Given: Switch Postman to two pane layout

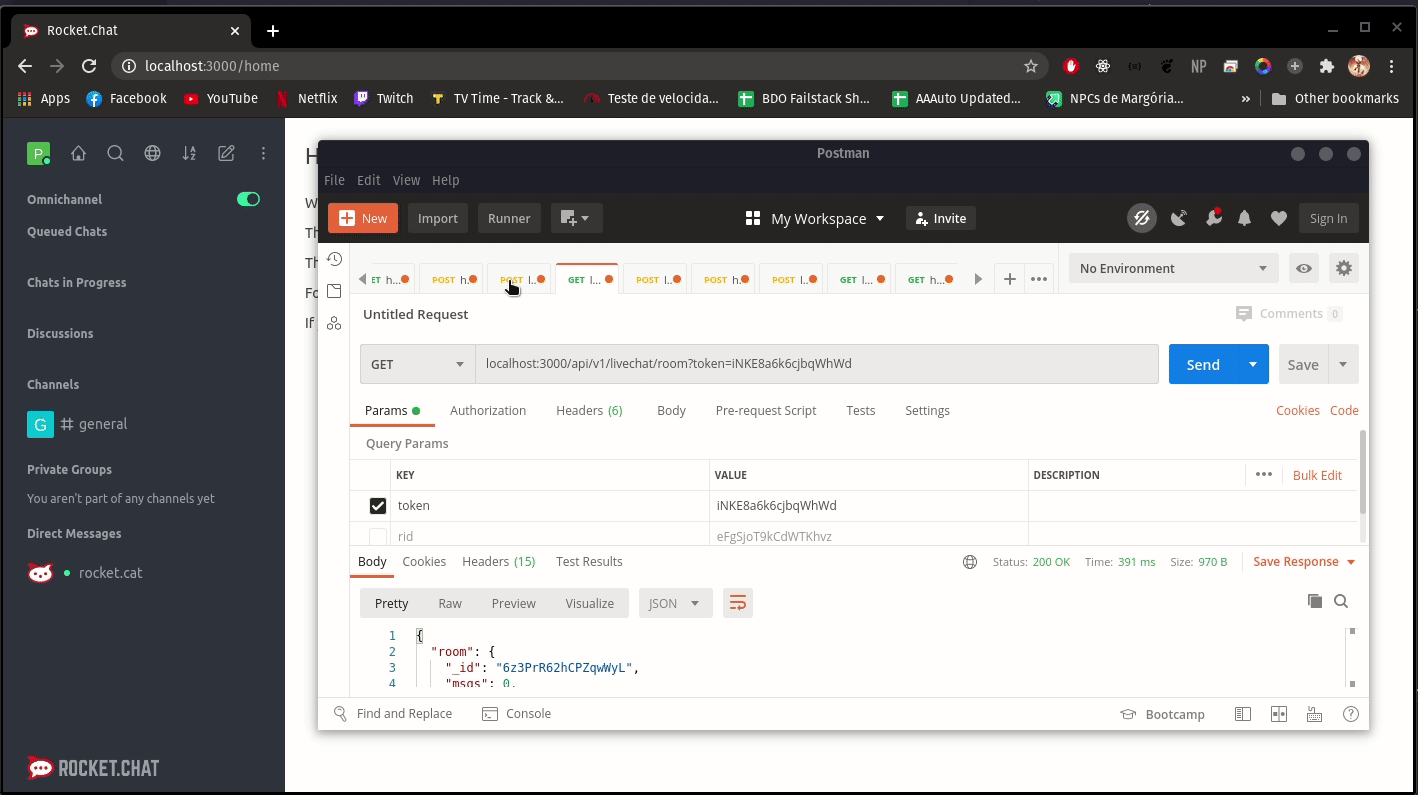Looking at the screenshot, I should (1278, 714).
